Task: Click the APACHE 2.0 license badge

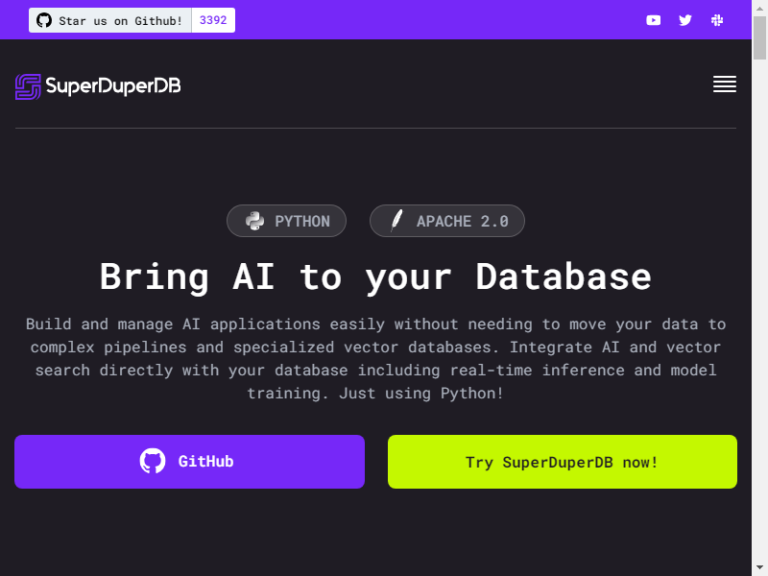Action: coord(447,221)
